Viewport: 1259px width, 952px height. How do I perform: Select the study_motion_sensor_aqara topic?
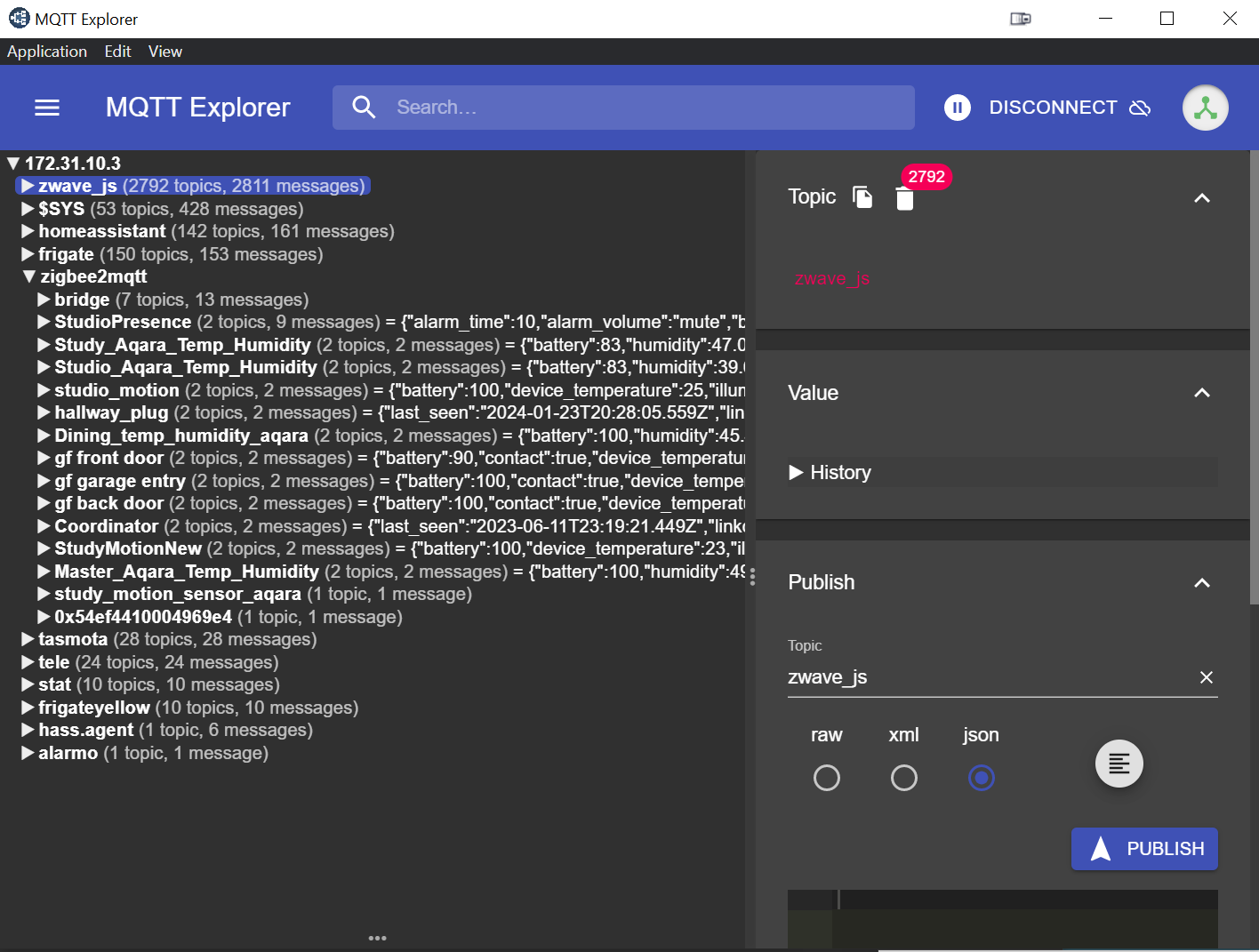[x=178, y=594]
